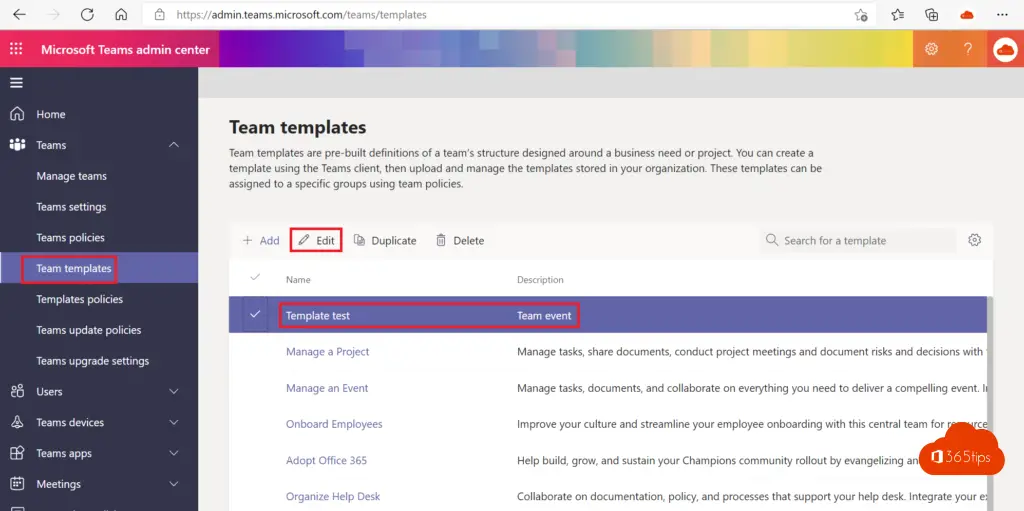Screen dimensions: 1024x511
Task: Open the browser favorites list icon
Action: click(898, 14)
